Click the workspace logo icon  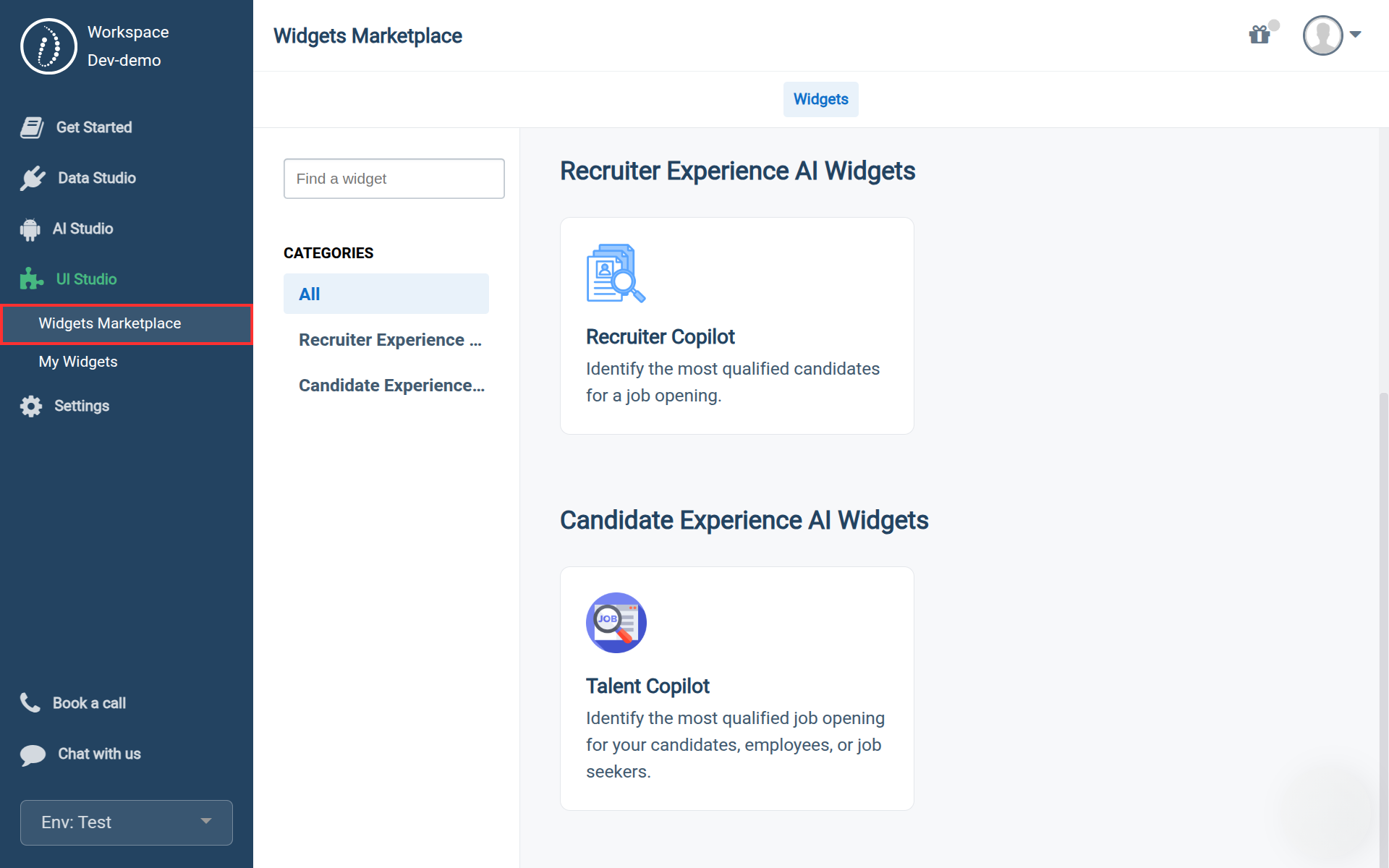[48, 46]
